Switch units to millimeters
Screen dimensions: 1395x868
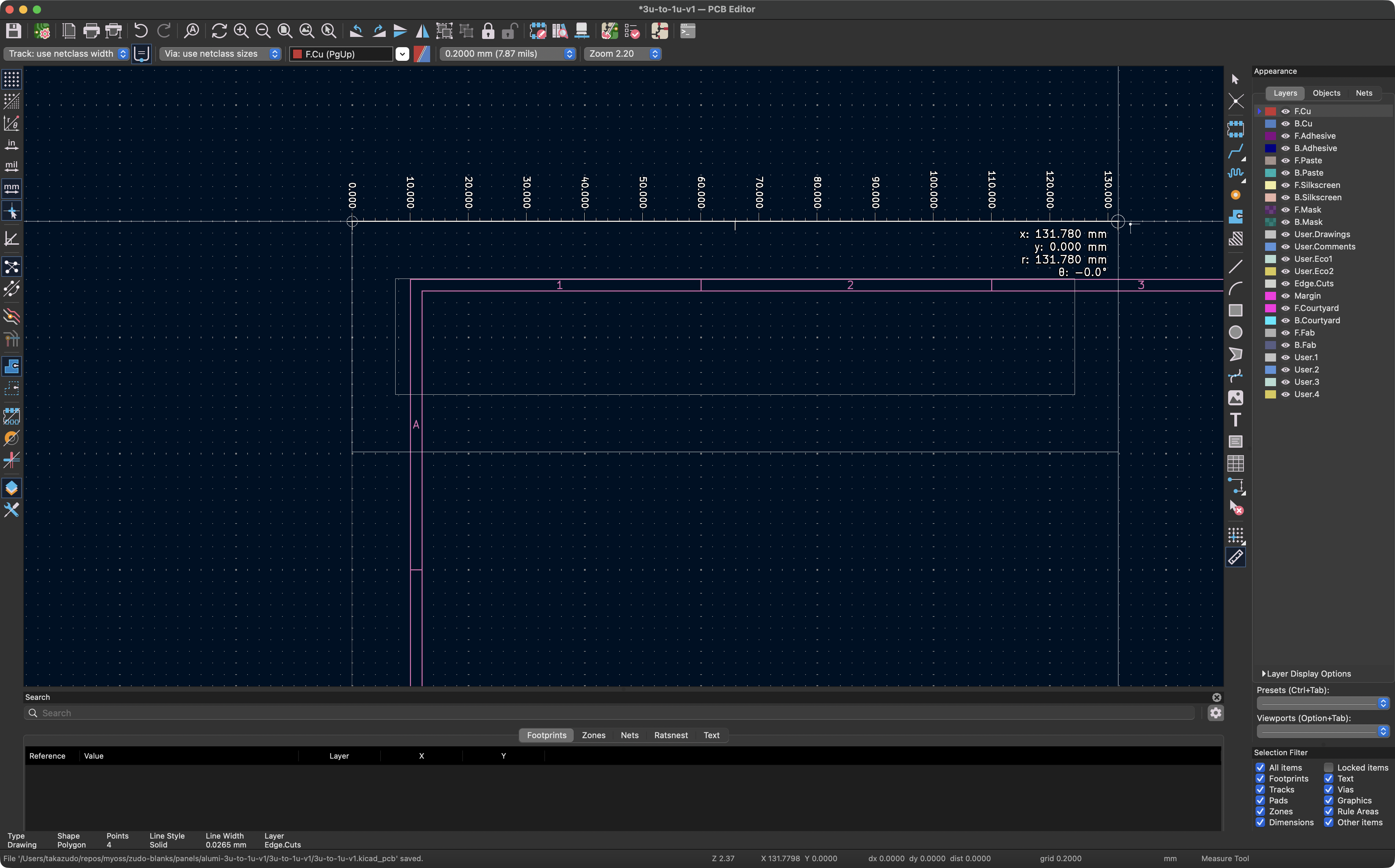point(12,188)
